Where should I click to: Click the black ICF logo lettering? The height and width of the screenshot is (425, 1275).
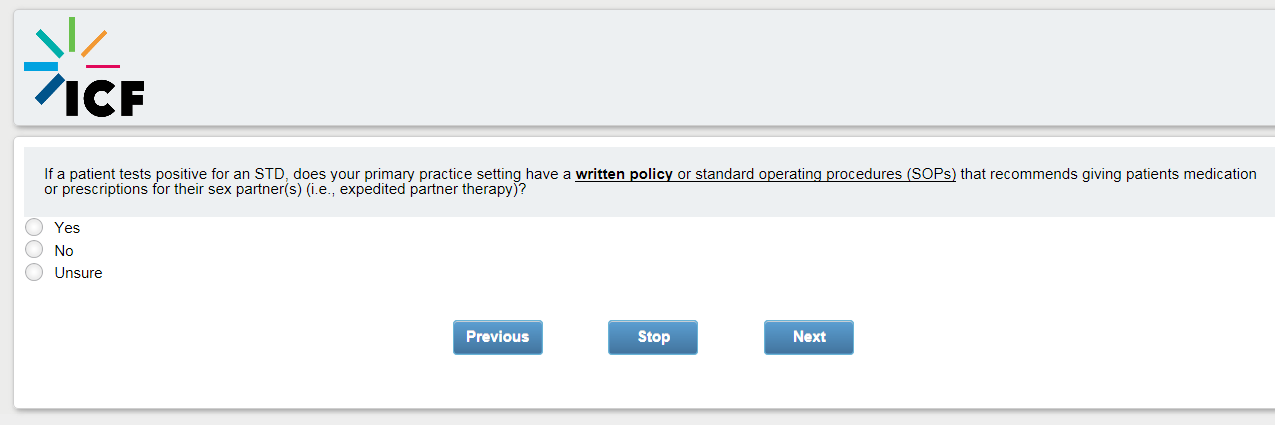[x=105, y=97]
